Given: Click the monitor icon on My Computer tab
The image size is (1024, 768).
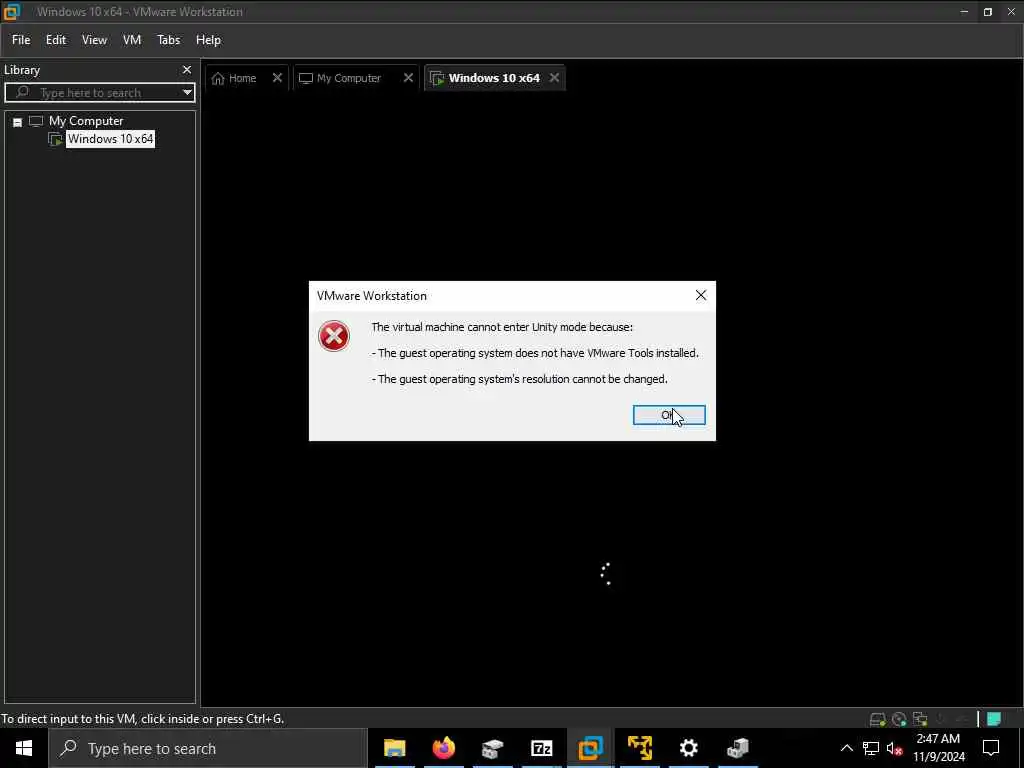Looking at the screenshot, I should tap(306, 78).
